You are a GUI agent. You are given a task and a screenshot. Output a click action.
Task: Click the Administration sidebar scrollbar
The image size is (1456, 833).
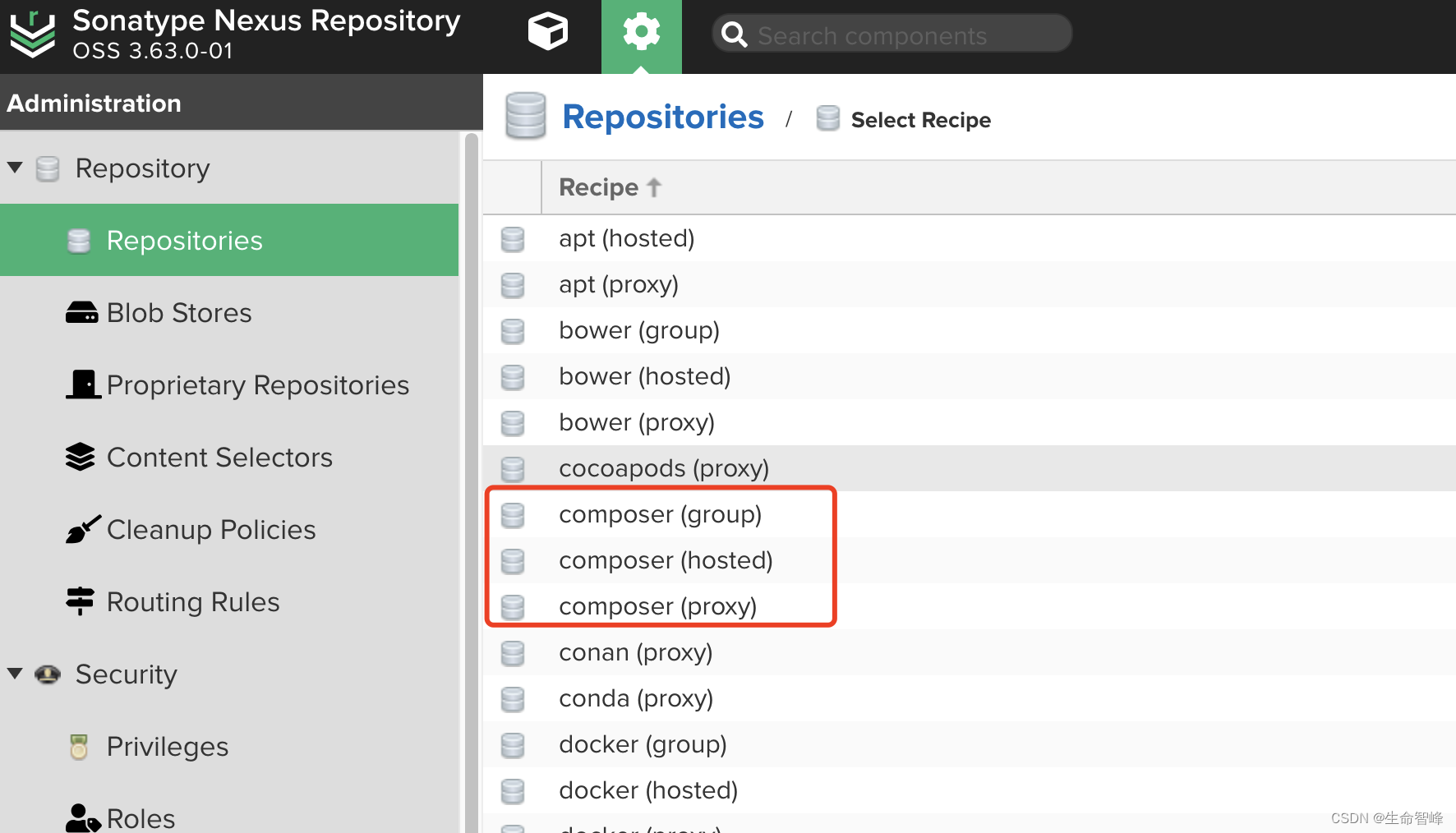(472, 482)
